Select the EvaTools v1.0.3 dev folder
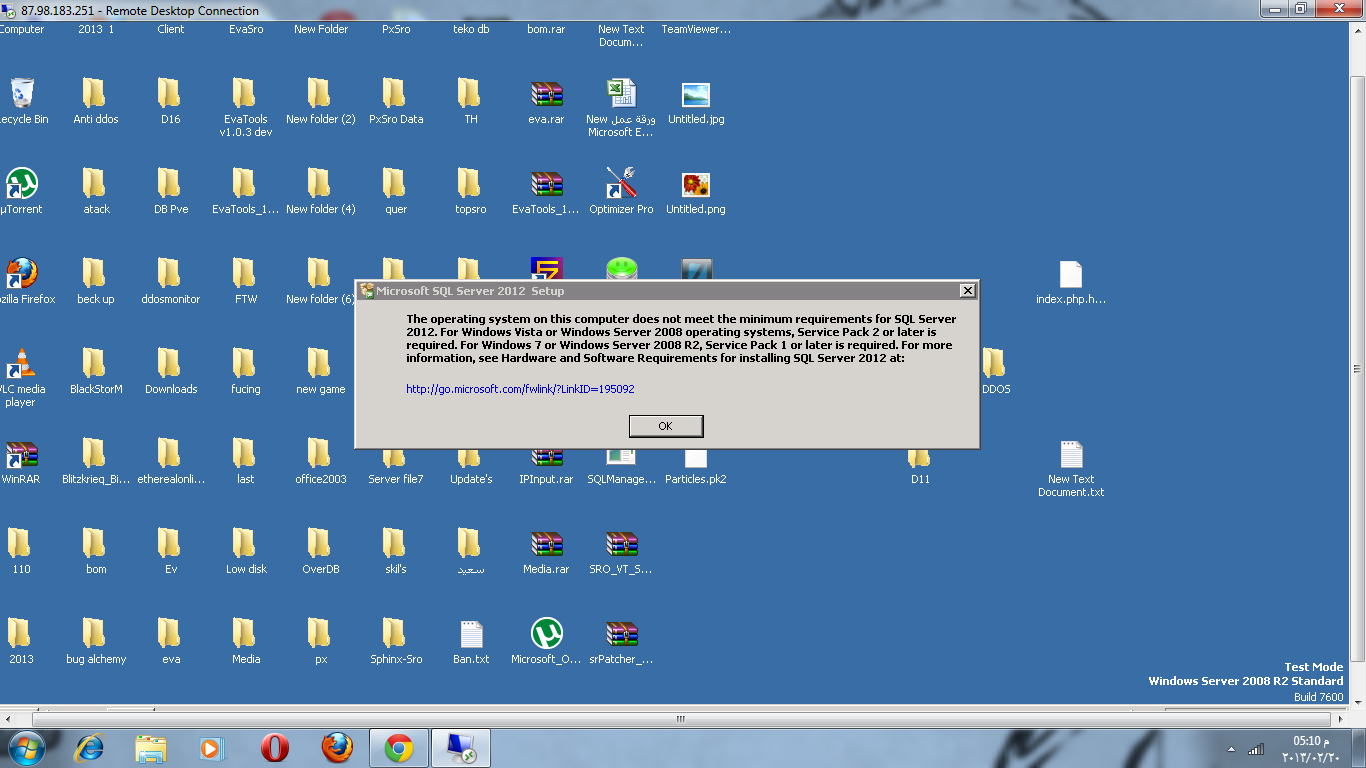 (x=246, y=108)
